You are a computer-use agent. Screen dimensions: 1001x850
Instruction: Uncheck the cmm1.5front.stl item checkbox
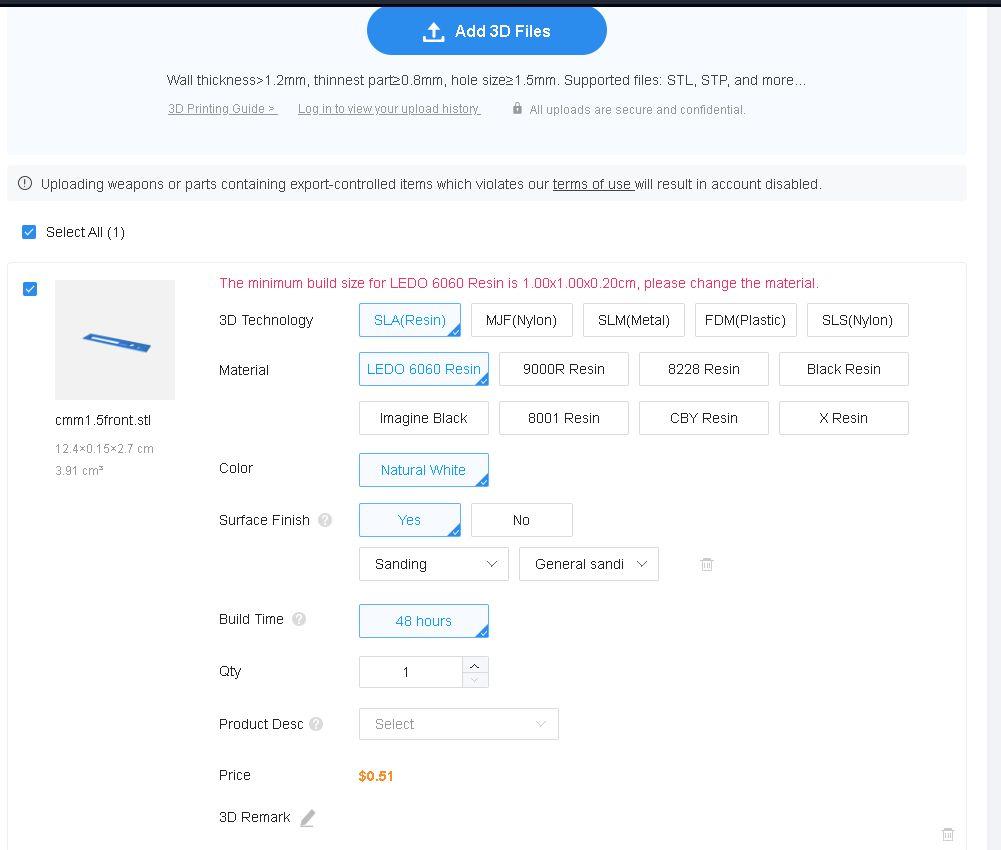click(30, 289)
